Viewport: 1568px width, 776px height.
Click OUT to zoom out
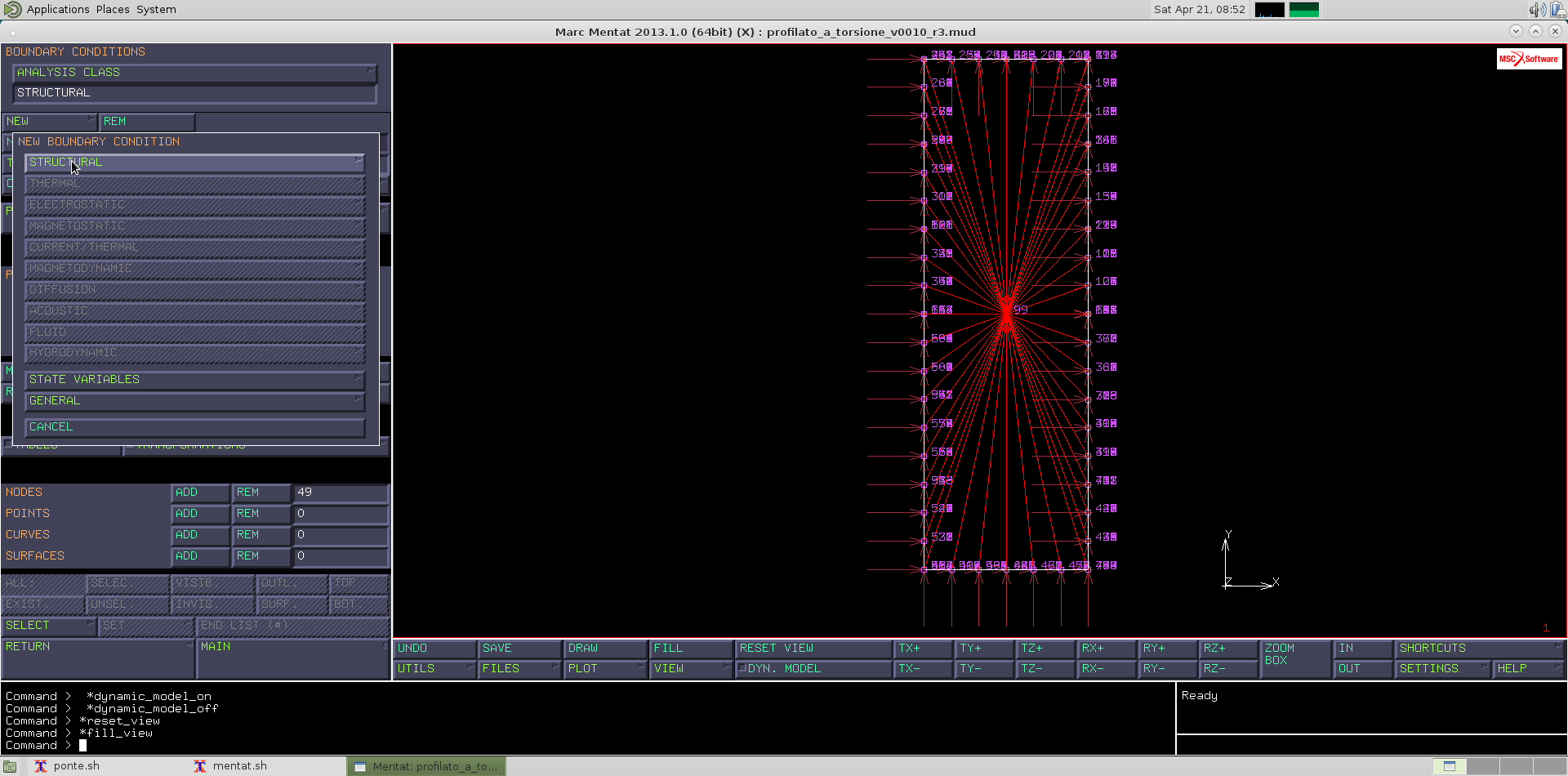click(x=1364, y=669)
